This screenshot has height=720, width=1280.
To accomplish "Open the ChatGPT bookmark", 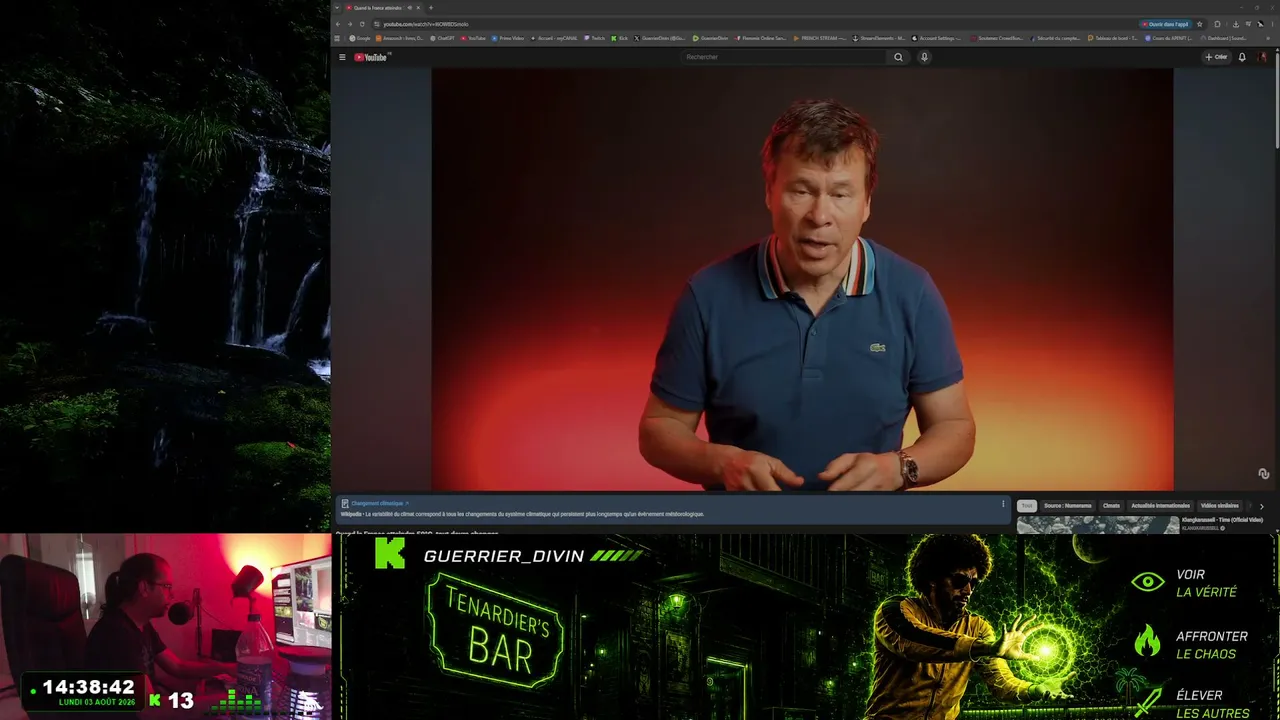I will 442,38.
